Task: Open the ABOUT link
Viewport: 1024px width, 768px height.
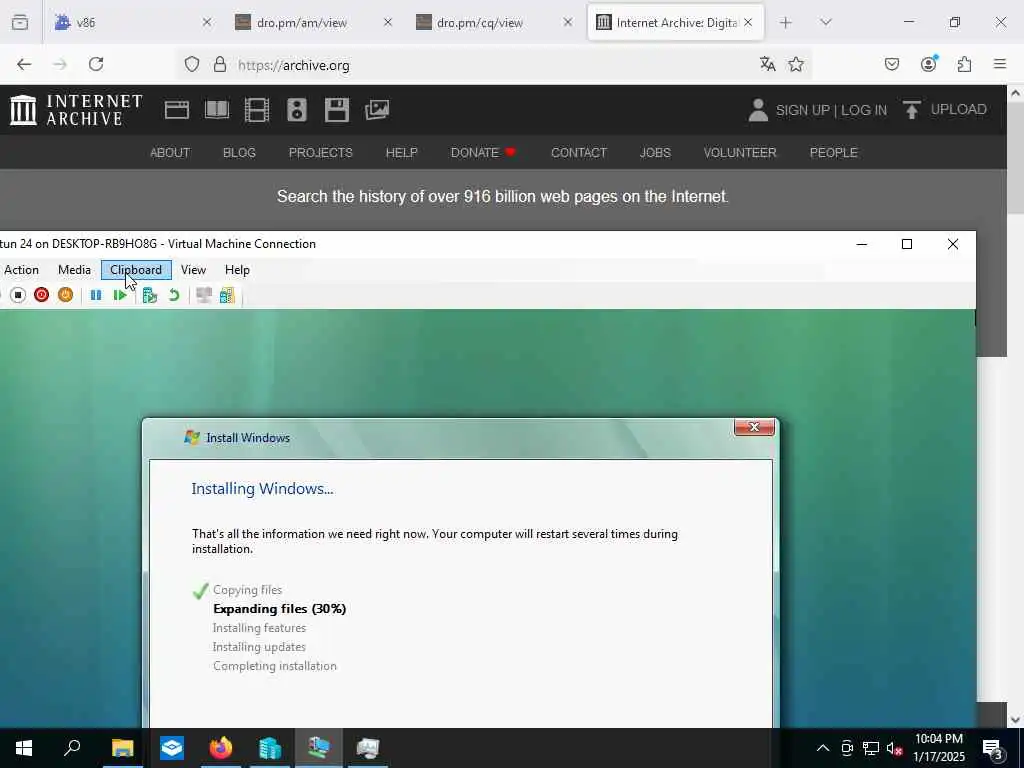Action: pyautogui.click(x=170, y=153)
